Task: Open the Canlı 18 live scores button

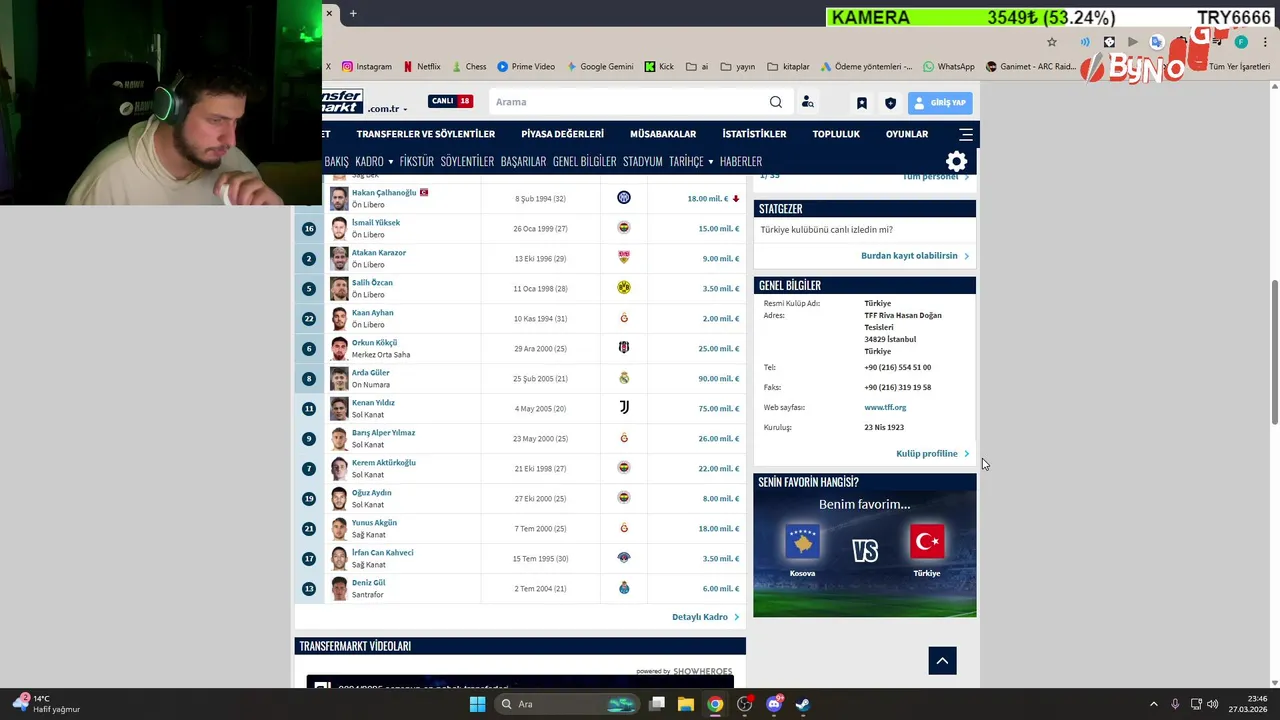Action: 451,101
